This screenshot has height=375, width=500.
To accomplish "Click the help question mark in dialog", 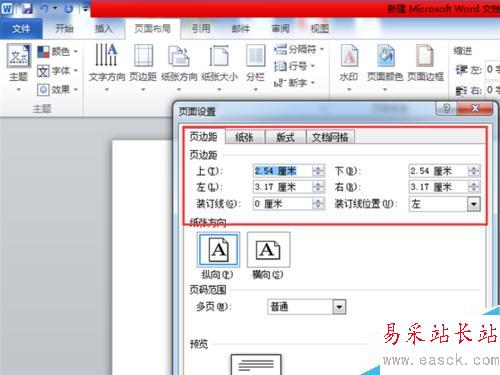I will (446, 109).
